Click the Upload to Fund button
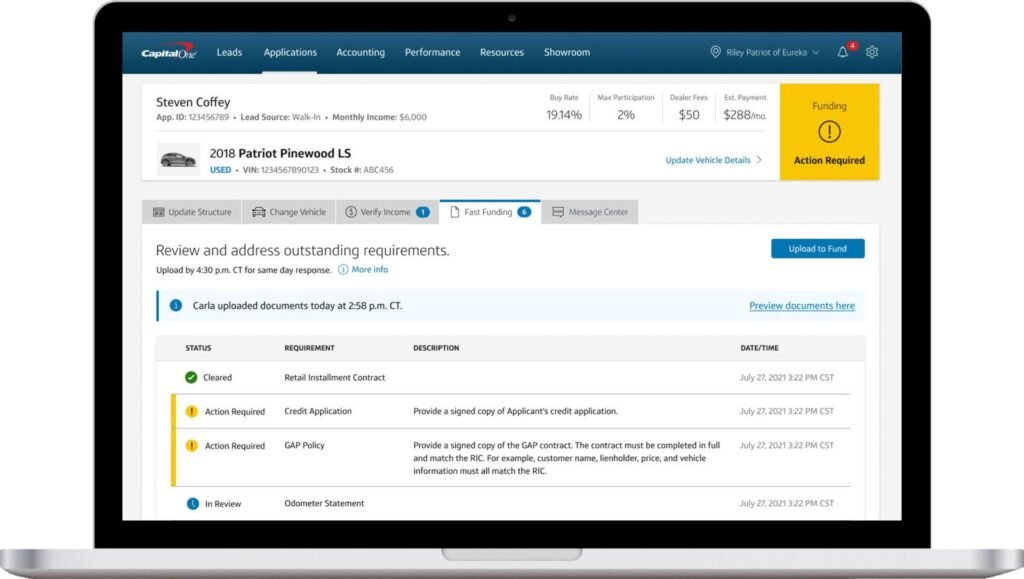This screenshot has height=579, width=1024. 818,249
